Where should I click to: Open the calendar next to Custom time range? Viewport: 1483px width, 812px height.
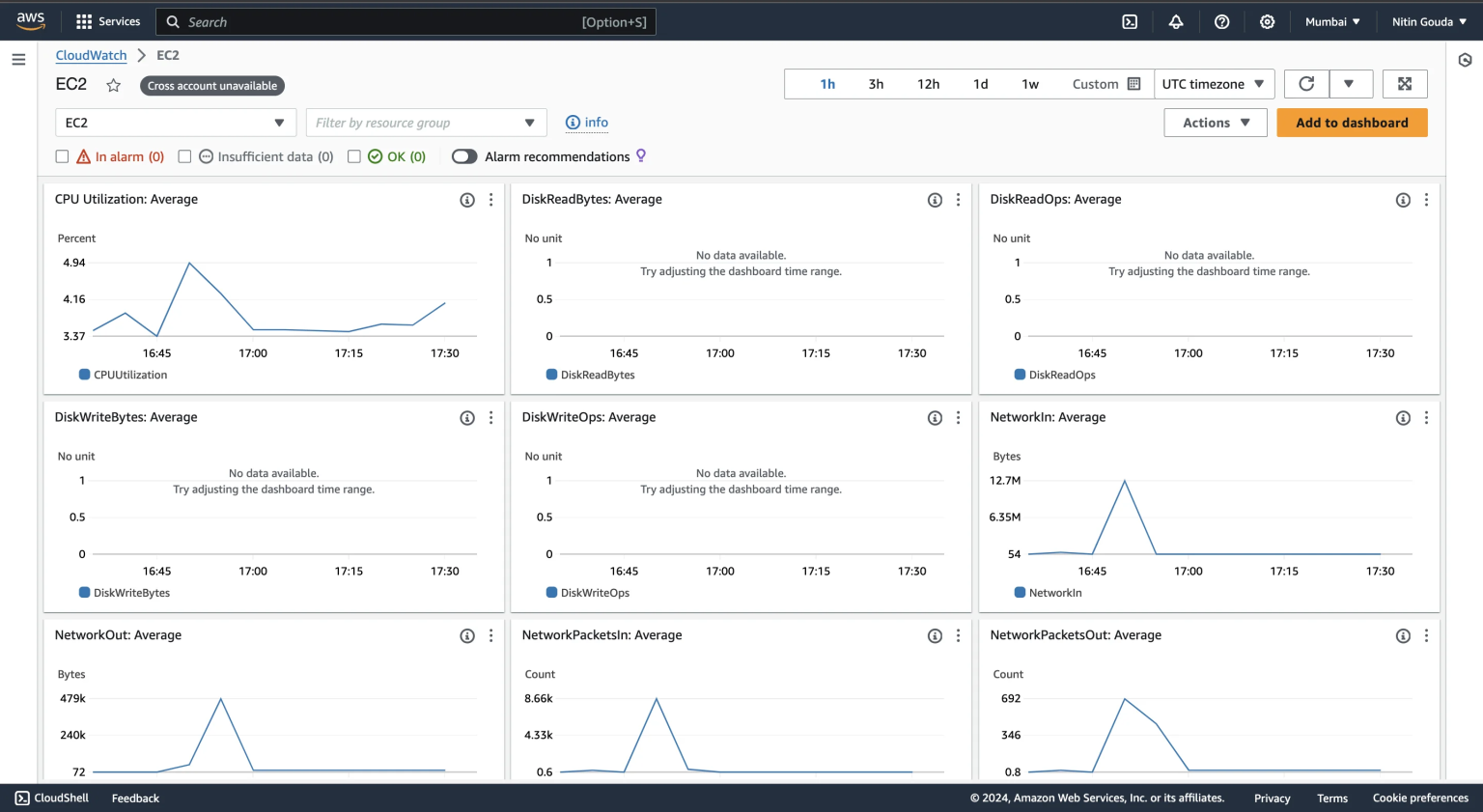coord(1133,83)
